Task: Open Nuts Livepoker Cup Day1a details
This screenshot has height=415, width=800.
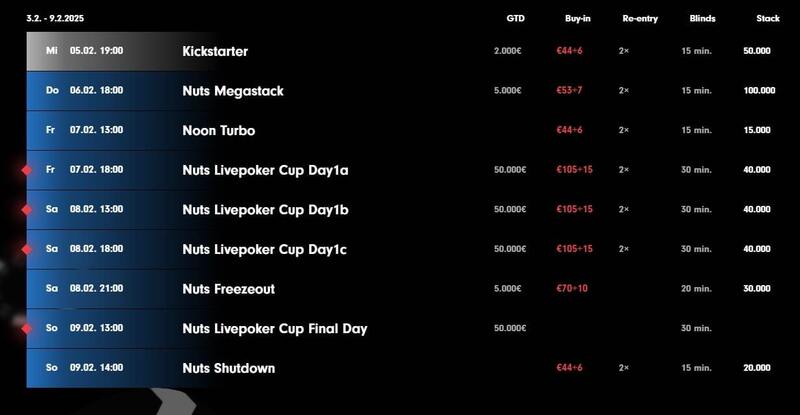Action: click(265, 170)
